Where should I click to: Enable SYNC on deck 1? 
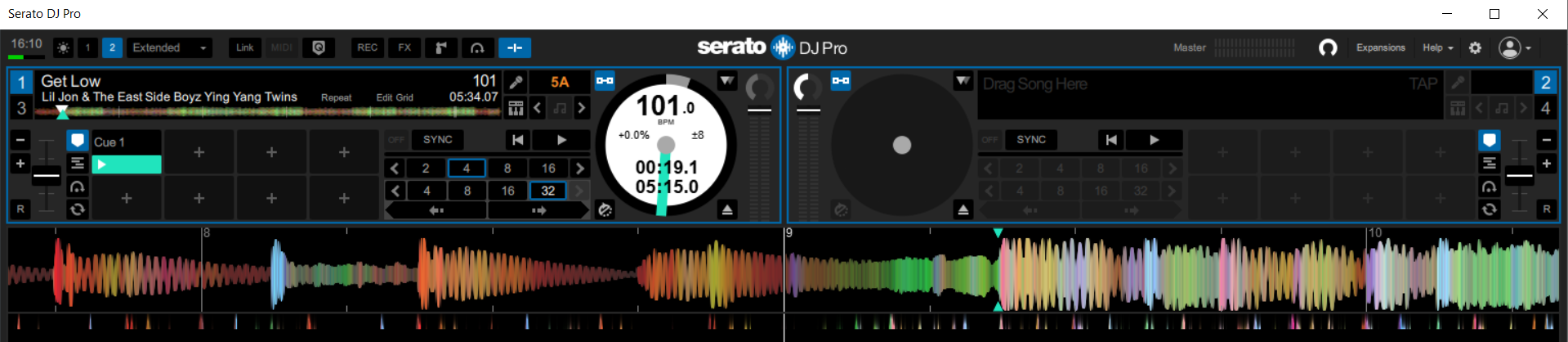[437, 140]
